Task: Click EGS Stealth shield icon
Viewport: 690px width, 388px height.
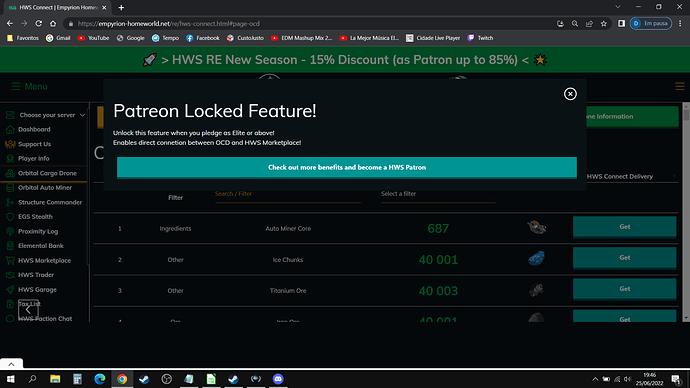Action: (10, 216)
